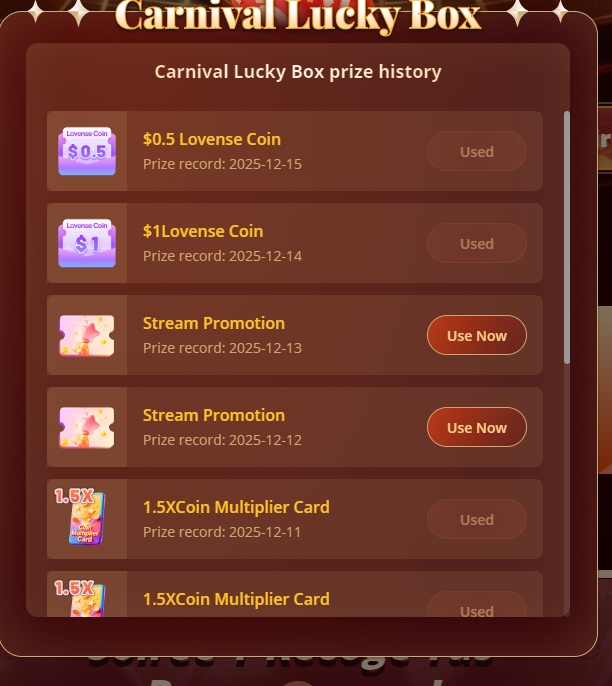Click the $0.5 Lovense Coin ticket icon

click(87, 151)
